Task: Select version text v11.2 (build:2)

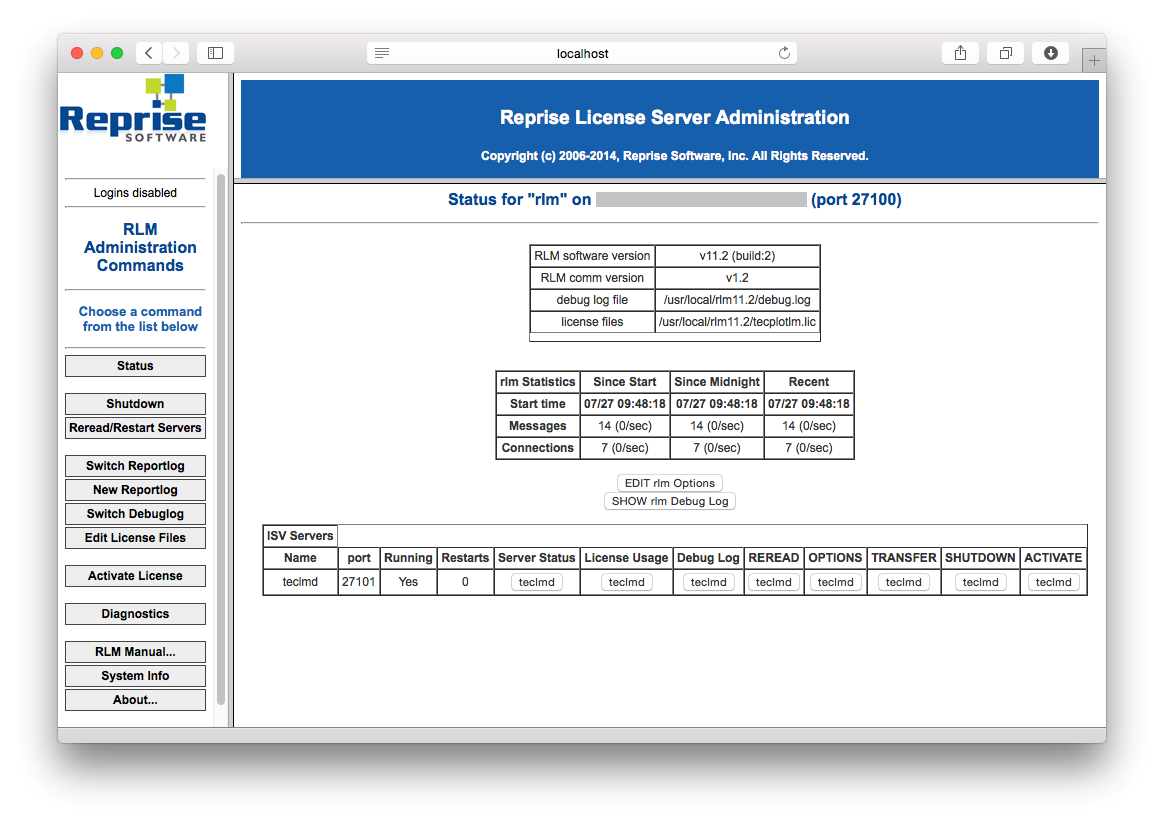Action: coord(737,256)
